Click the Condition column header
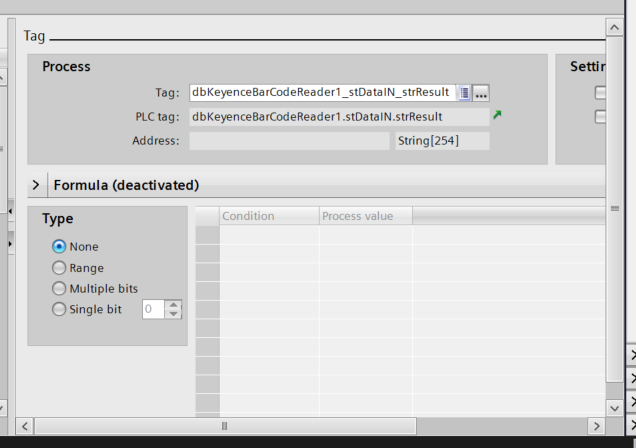The width and height of the screenshot is (636, 448). (269, 216)
